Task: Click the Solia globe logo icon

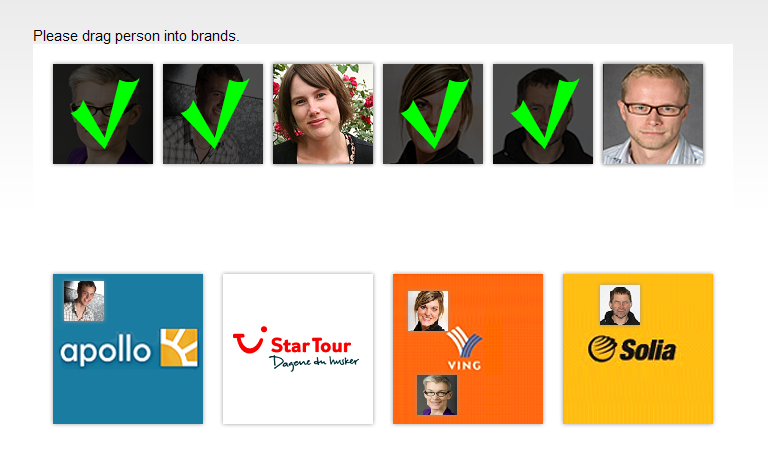Action: (605, 349)
